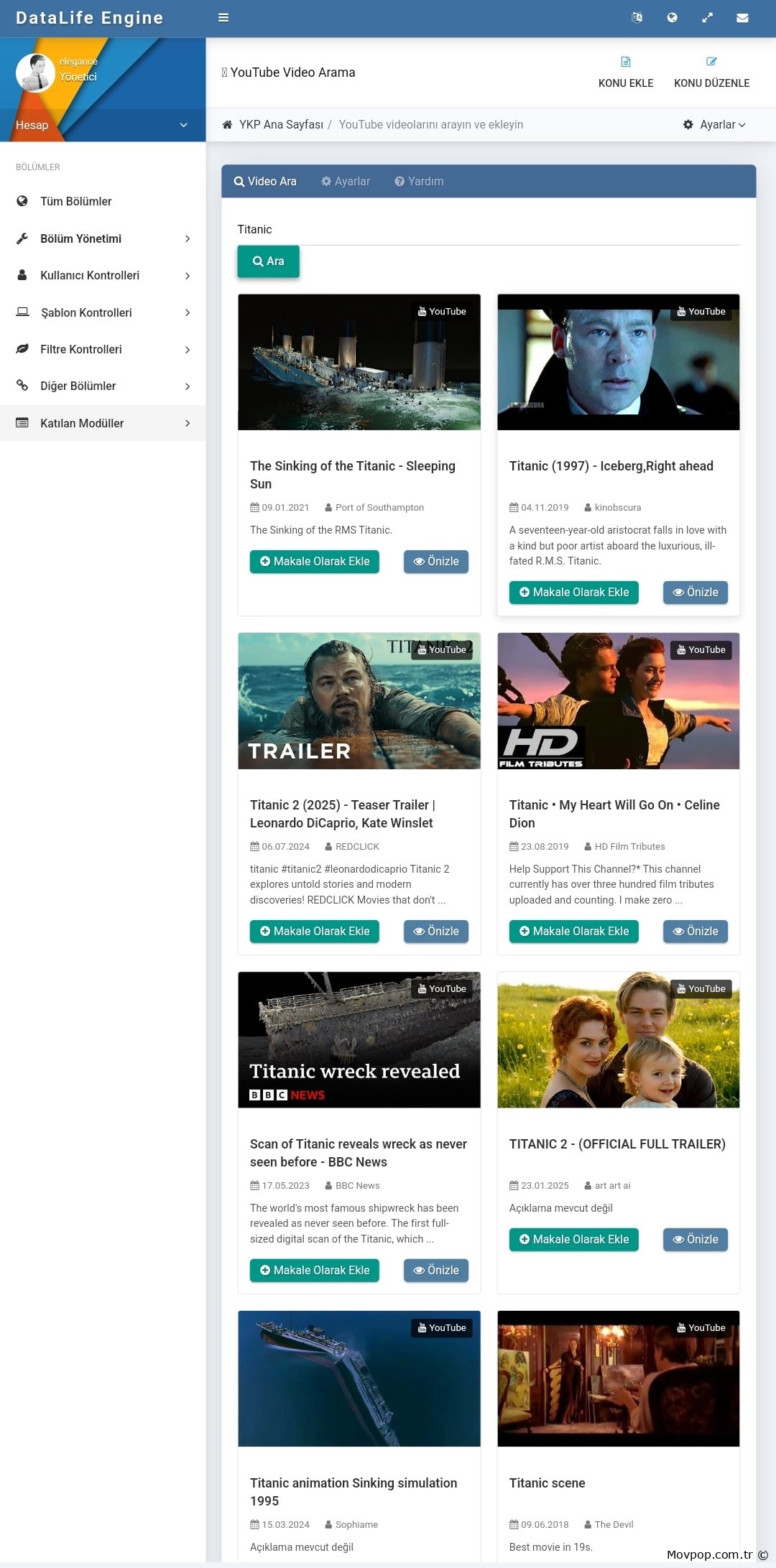
Task: Expand Şablon Kontrolleri chevron
Action: tap(188, 312)
